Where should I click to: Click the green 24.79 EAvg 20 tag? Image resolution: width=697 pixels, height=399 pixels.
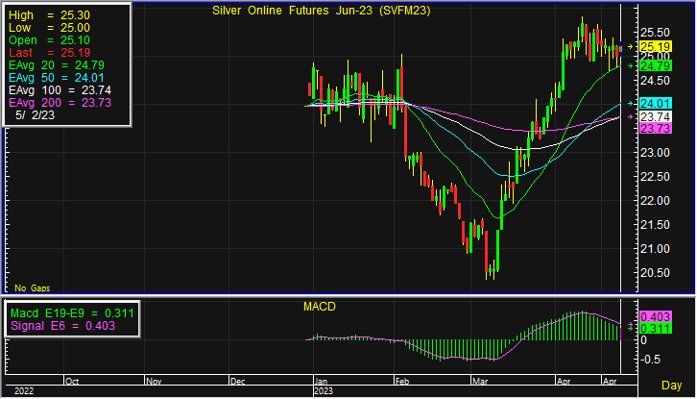tap(655, 66)
